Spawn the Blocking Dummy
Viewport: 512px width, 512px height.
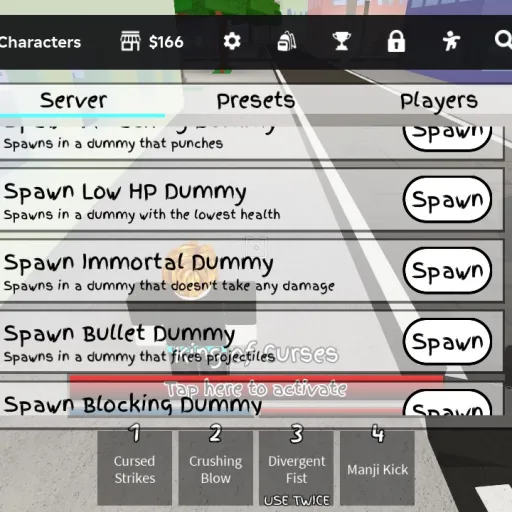447,404
